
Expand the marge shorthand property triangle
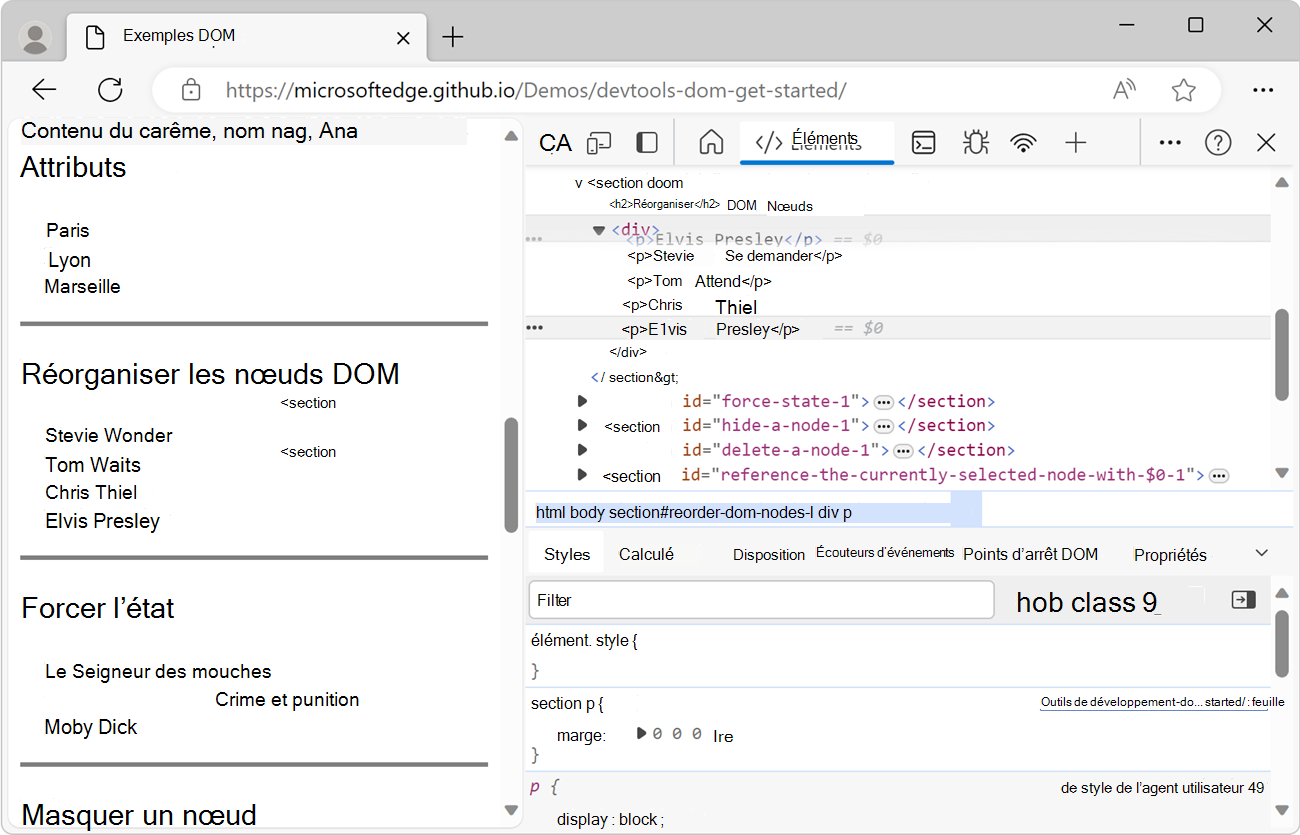pos(642,734)
